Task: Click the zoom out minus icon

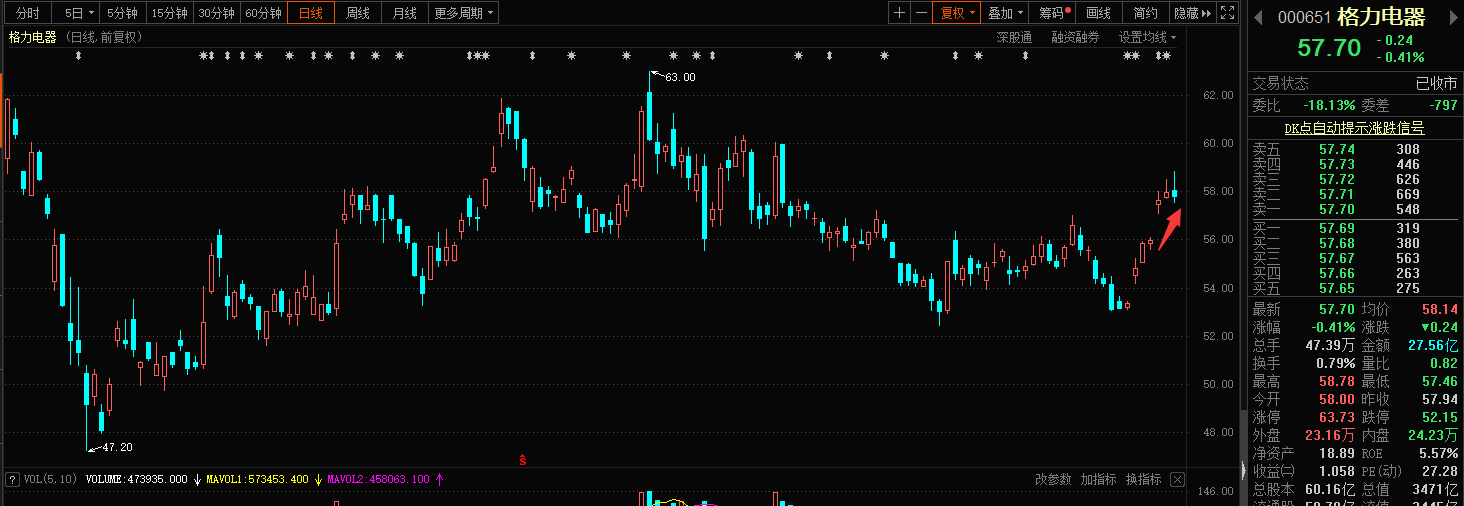Action: pyautogui.click(x=921, y=13)
